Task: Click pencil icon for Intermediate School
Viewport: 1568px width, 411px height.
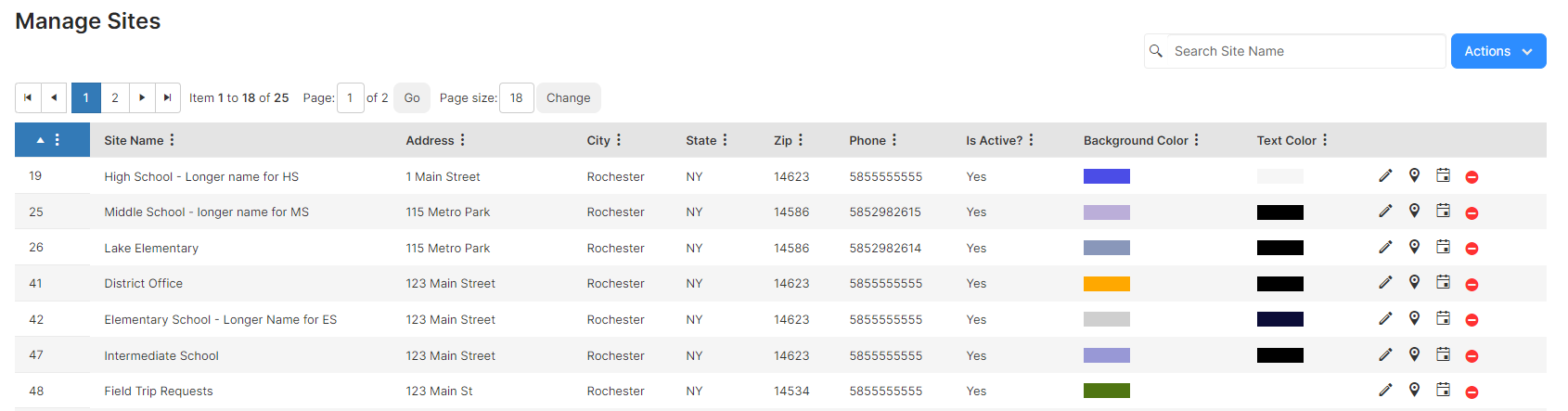Action: coord(1385,354)
